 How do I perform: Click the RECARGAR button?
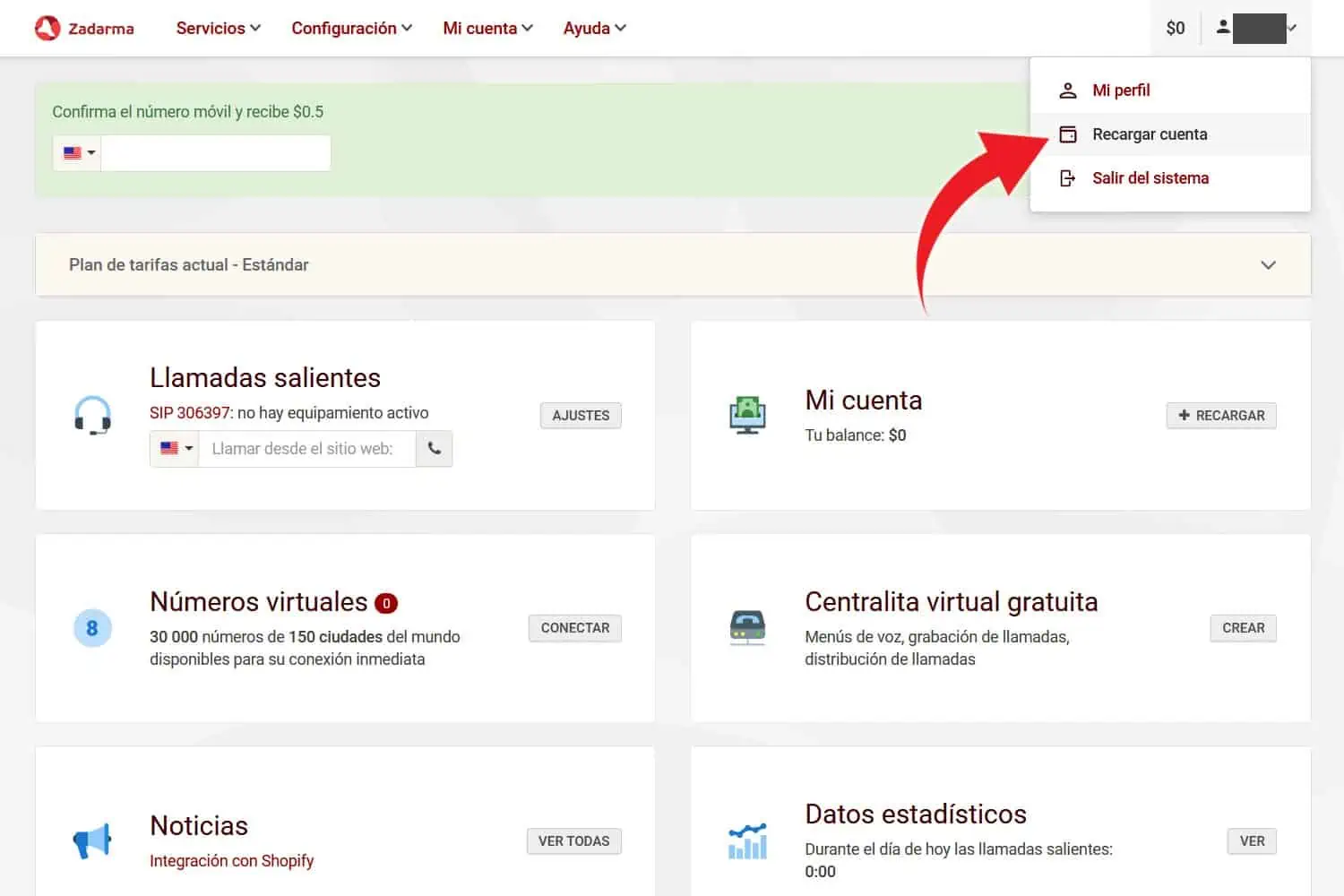1221,416
